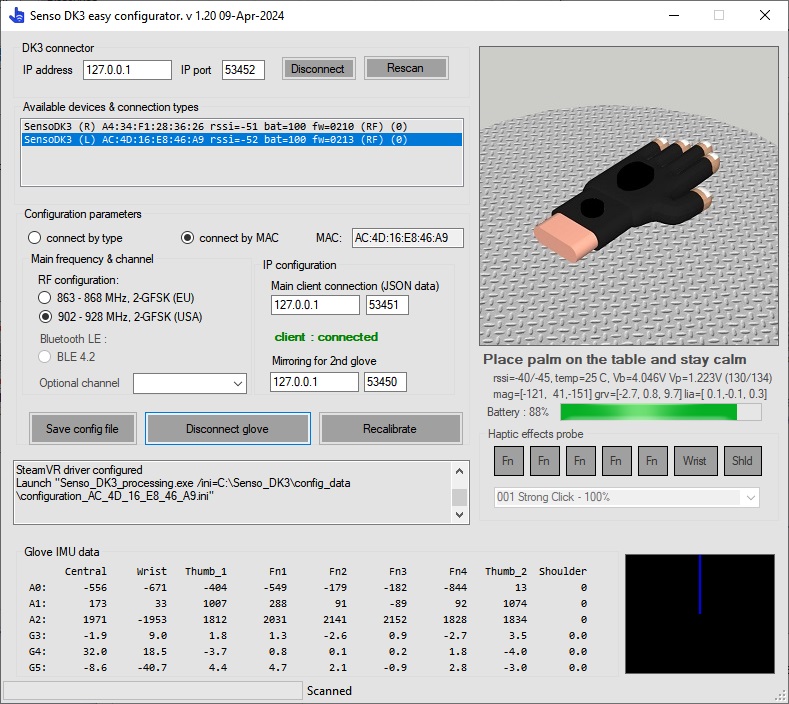Select the connect by type option

click(36, 238)
